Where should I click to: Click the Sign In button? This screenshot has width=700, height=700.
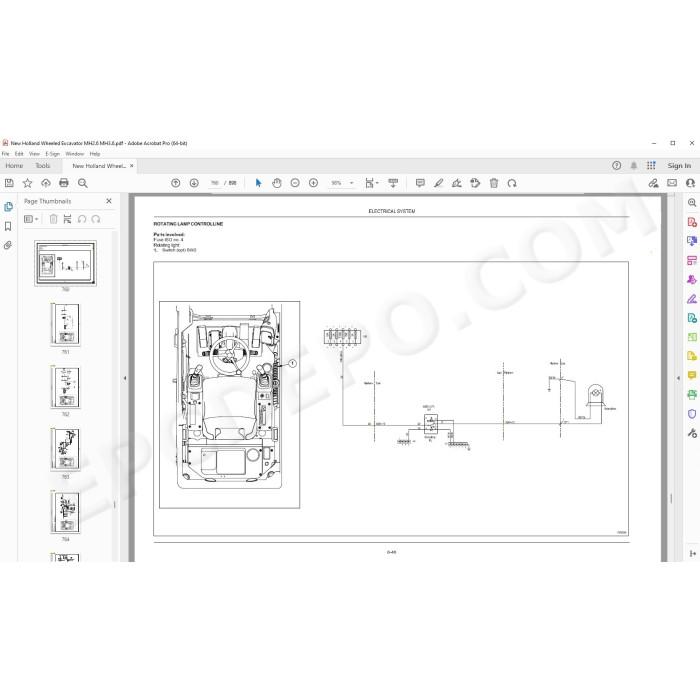coord(679,166)
